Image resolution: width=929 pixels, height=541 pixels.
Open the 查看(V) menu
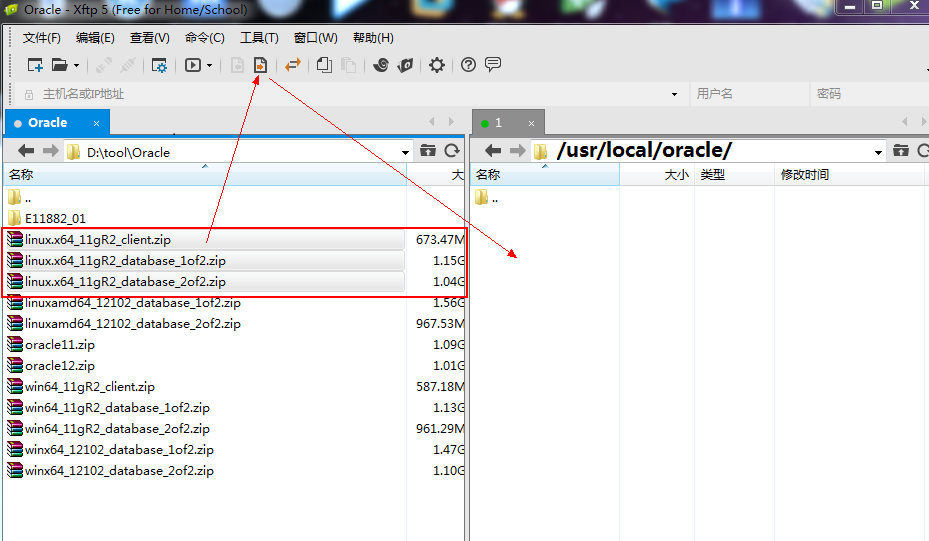click(x=149, y=38)
